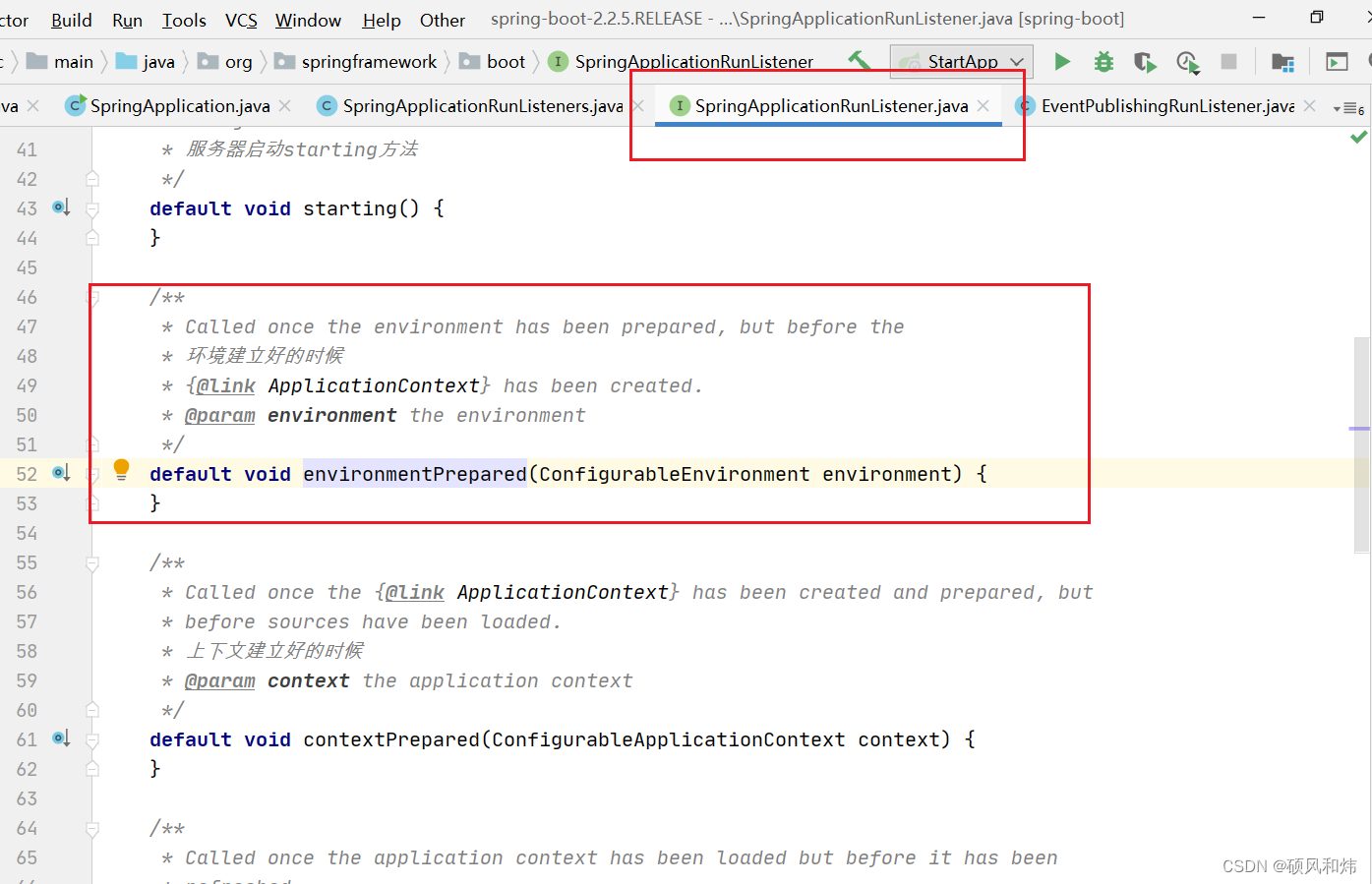Run StartApp with the green play icon

coord(1062,62)
